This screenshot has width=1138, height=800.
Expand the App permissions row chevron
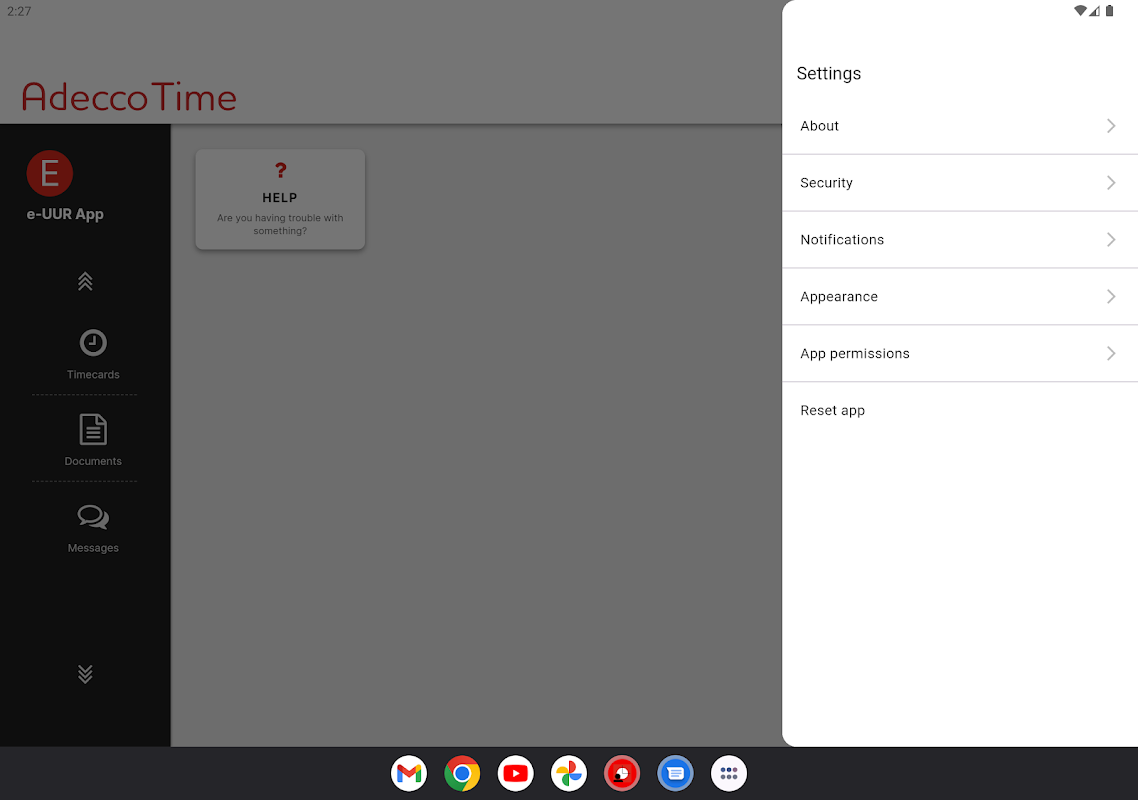pyautogui.click(x=1110, y=354)
